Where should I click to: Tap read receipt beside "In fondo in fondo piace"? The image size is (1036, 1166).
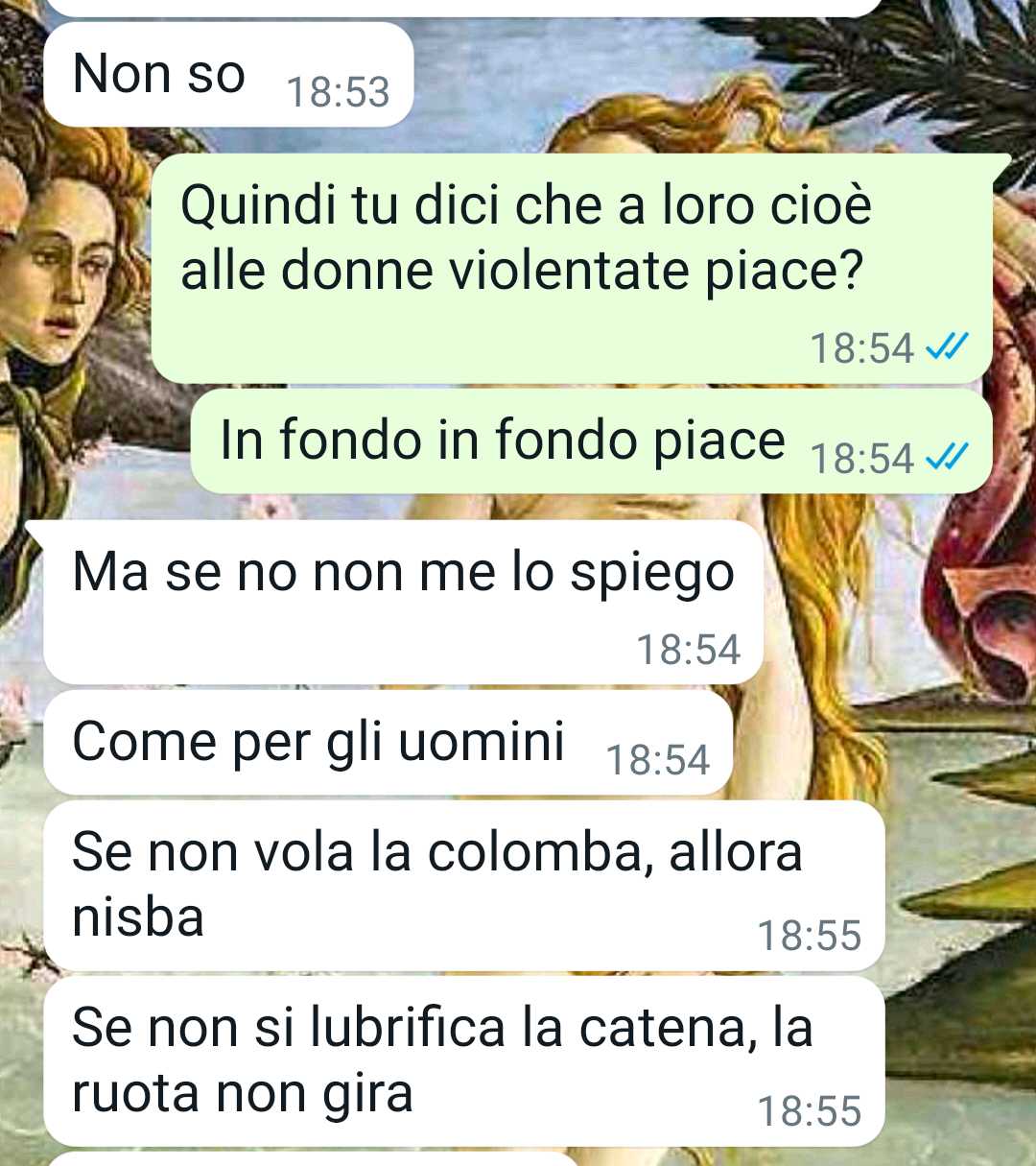947,457
